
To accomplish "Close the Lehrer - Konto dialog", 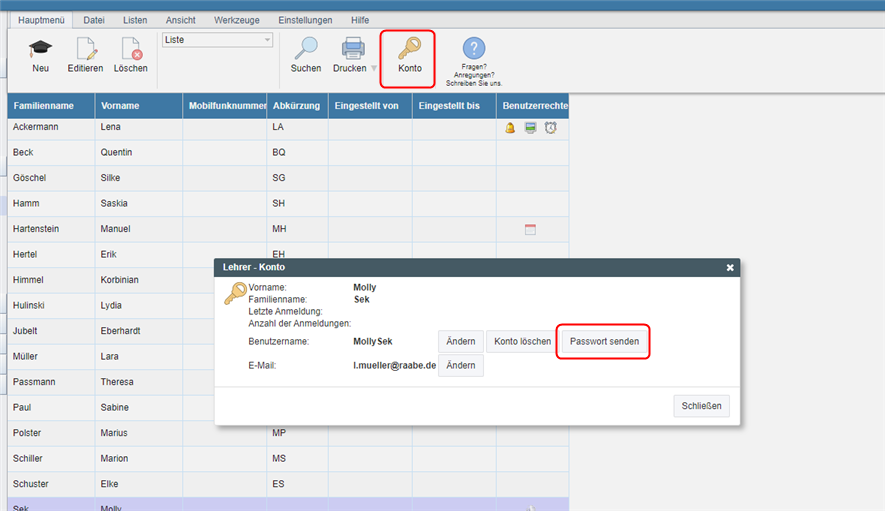I will tap(730, 268).
